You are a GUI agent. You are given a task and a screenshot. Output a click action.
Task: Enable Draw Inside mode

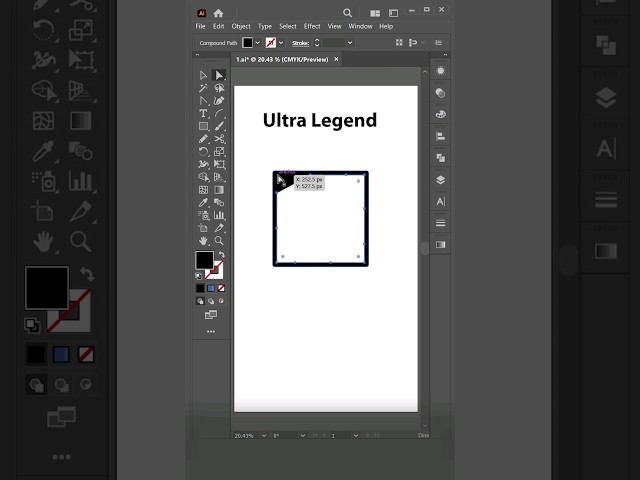point(221,301)
